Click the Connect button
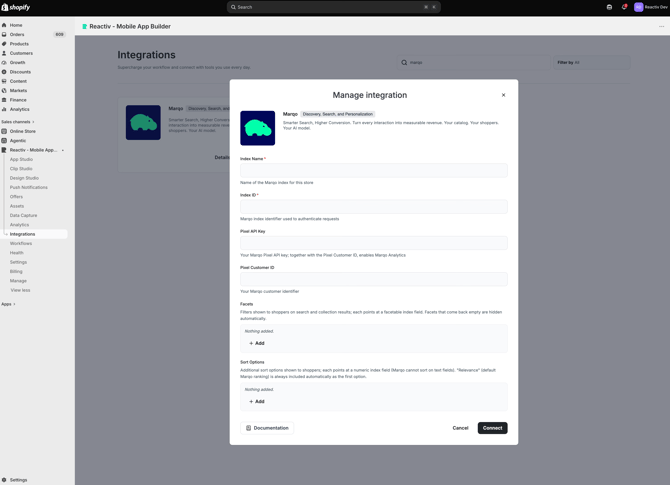The image size is (670, 485). click(x=492, y=428)
